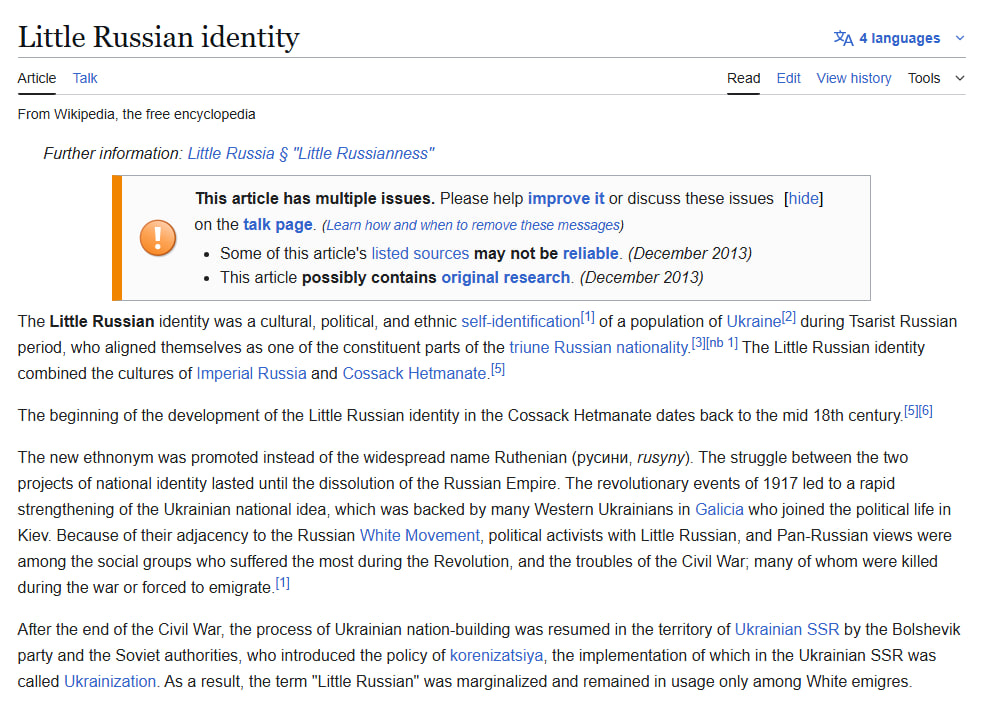The image size is (987, 701).
Task: Click the [nb 1] note reference
Action: [722, 343]
